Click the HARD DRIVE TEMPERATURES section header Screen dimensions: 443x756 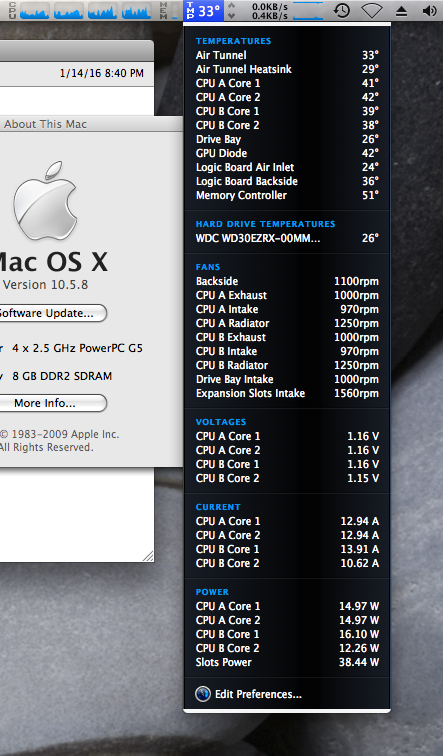[265, 224]
